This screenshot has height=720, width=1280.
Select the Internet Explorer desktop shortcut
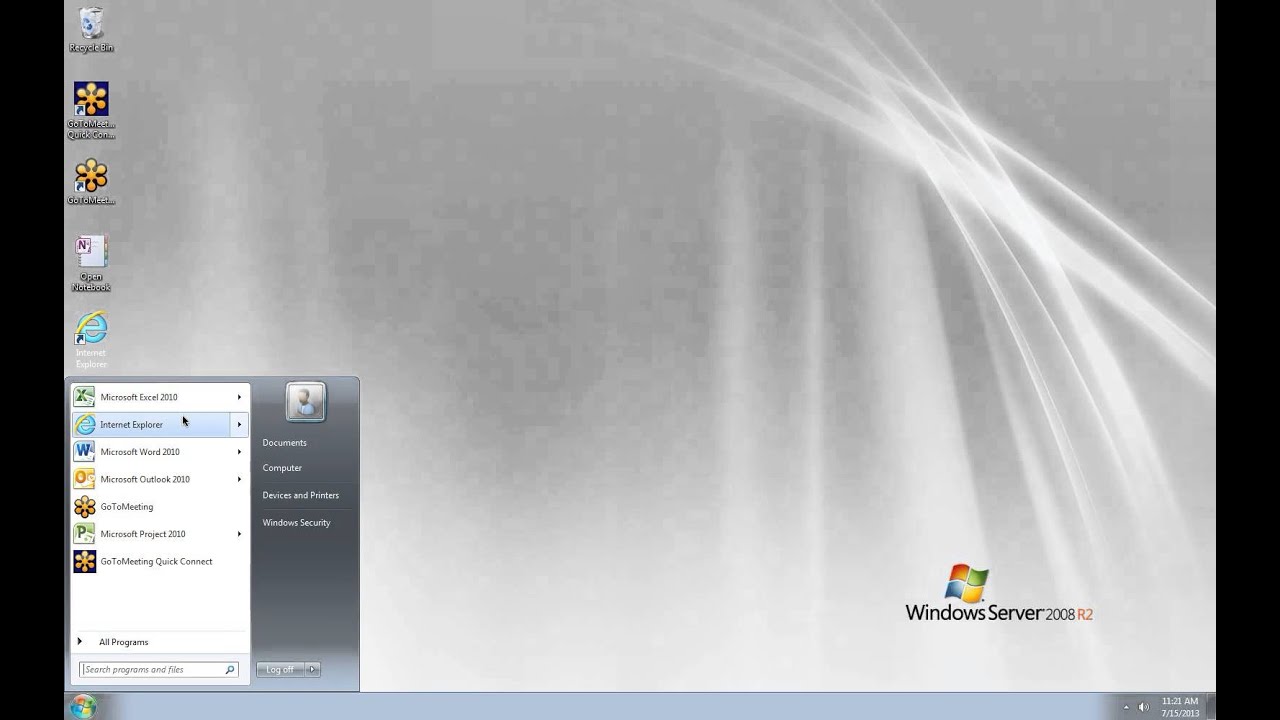tap(91, 339)
